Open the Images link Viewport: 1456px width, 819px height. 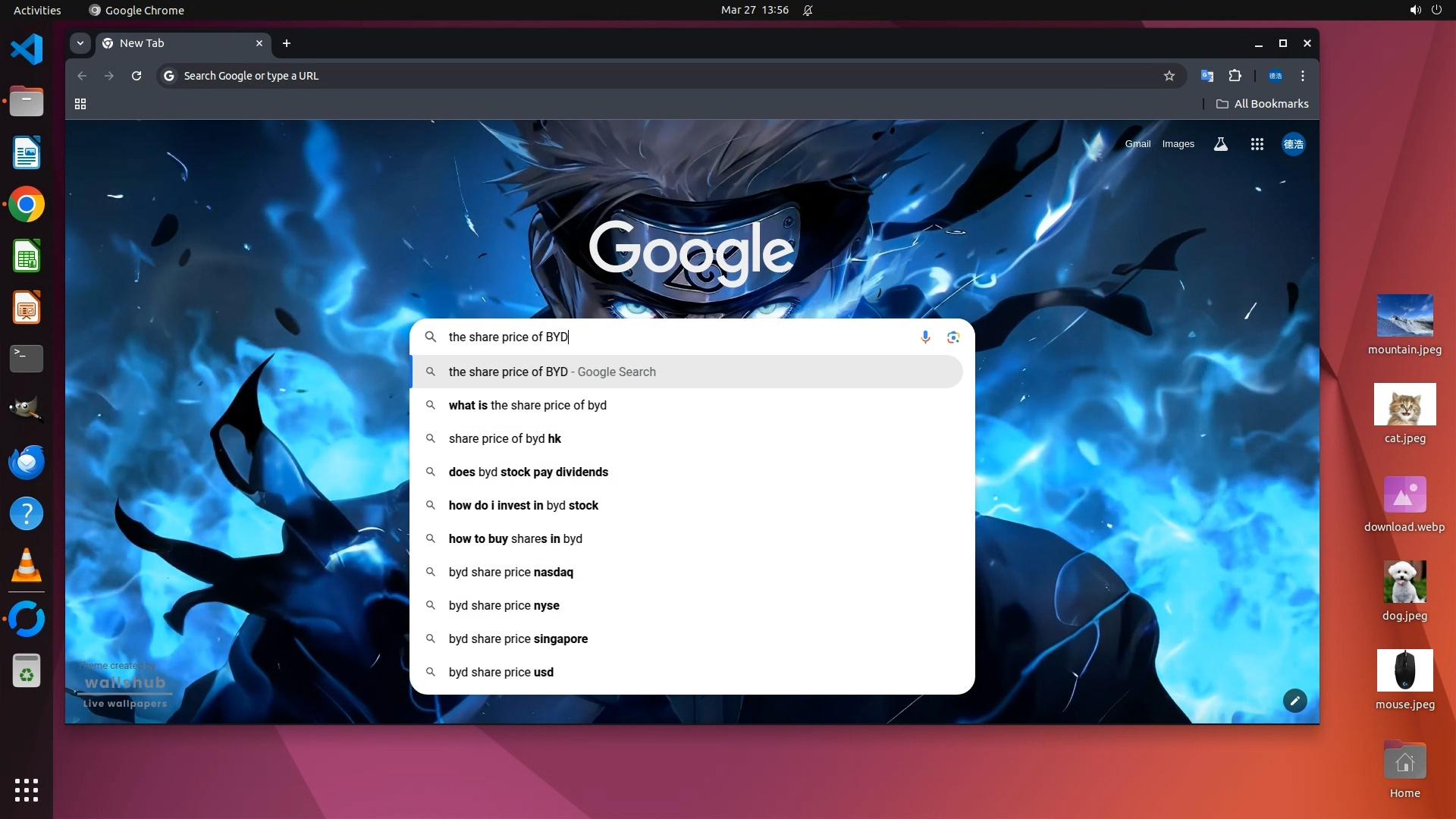click(1178, 144)
